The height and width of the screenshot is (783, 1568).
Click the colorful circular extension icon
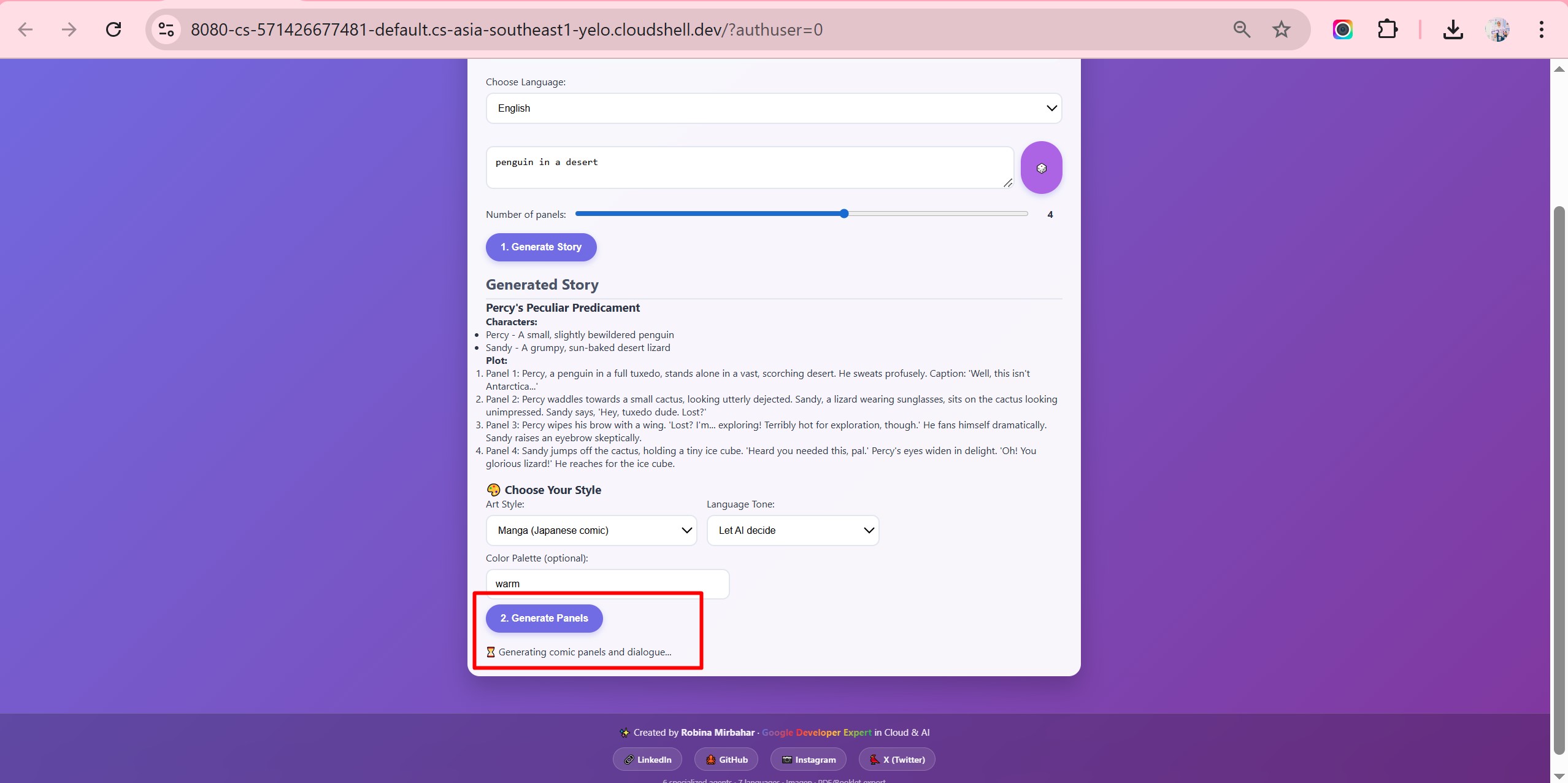pos(1342,29)
